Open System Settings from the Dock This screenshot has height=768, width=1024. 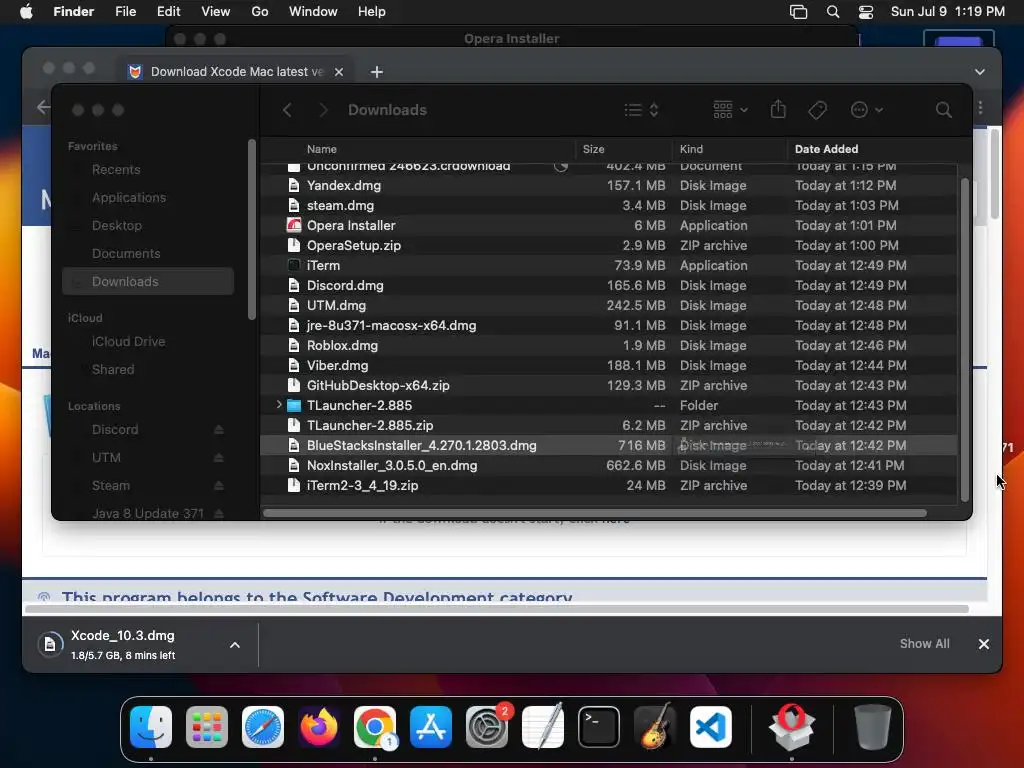tap(487, 727)
